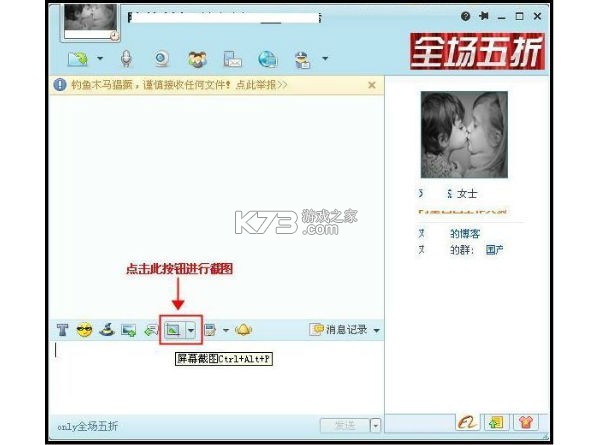This screenshot has height=445, width=594.
Task: Click the globe and monitor icon
Action: click(268, 59)
